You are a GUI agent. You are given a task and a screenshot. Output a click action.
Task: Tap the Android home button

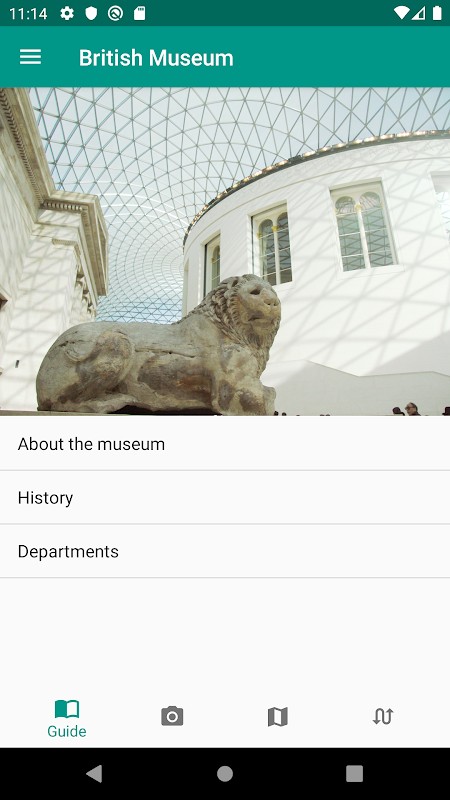click(224, 773)
